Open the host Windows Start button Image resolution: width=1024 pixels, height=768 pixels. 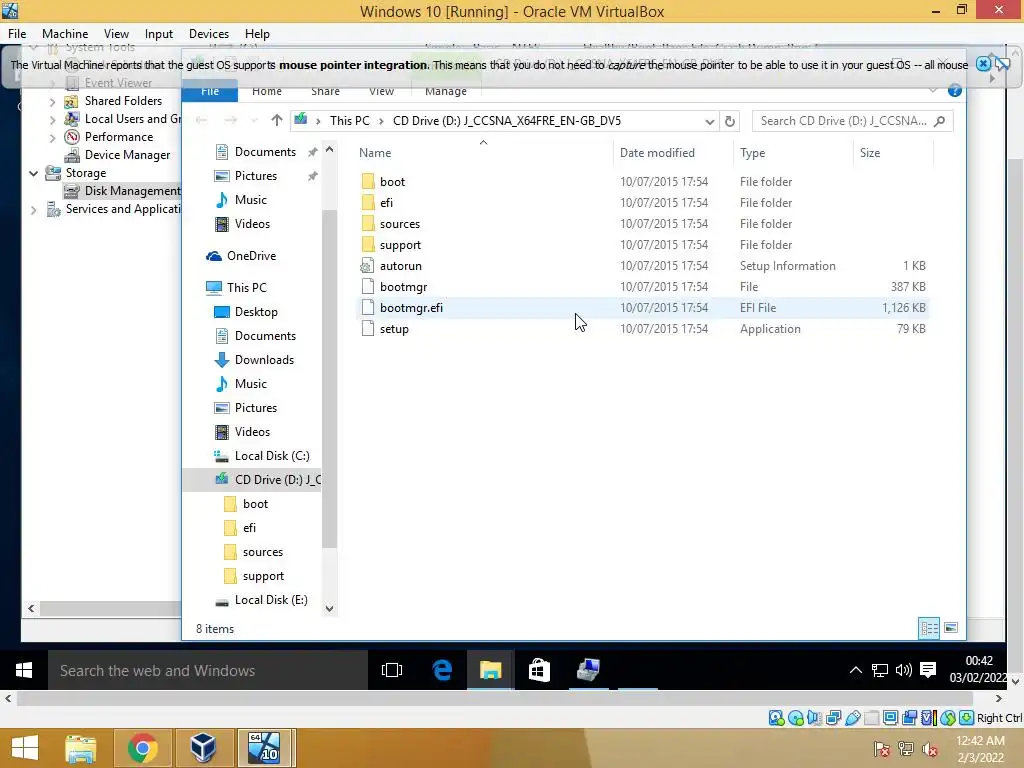pyautogui.click(x=25, y=748)
